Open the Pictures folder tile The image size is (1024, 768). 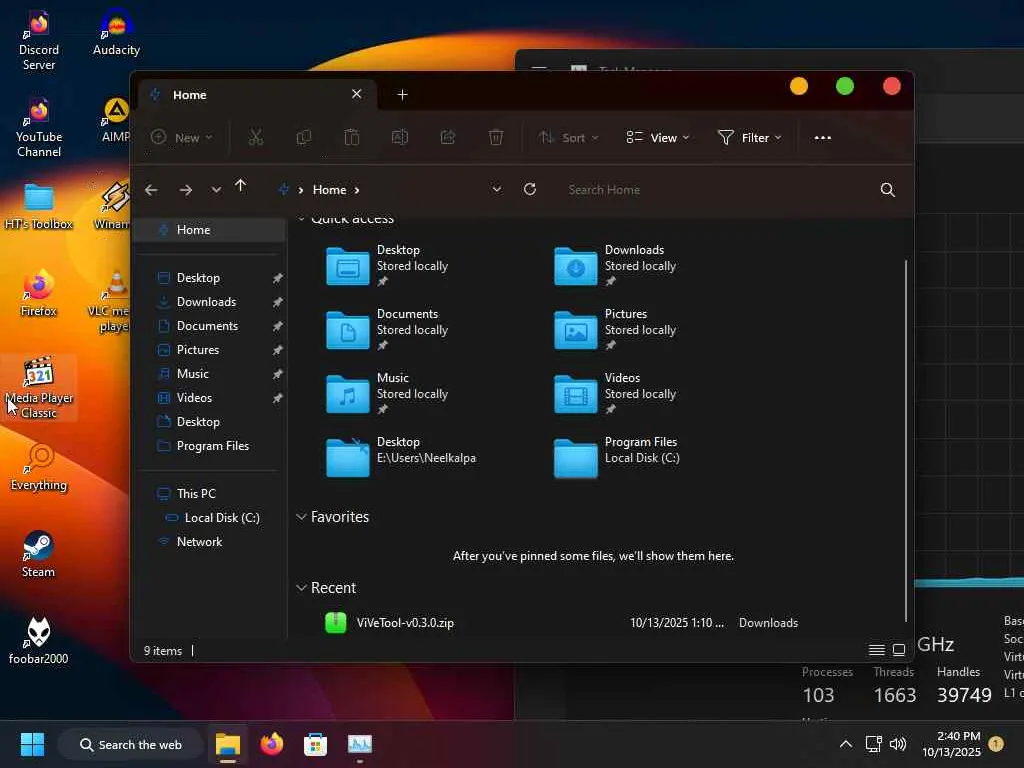click(x=616, y=330)
